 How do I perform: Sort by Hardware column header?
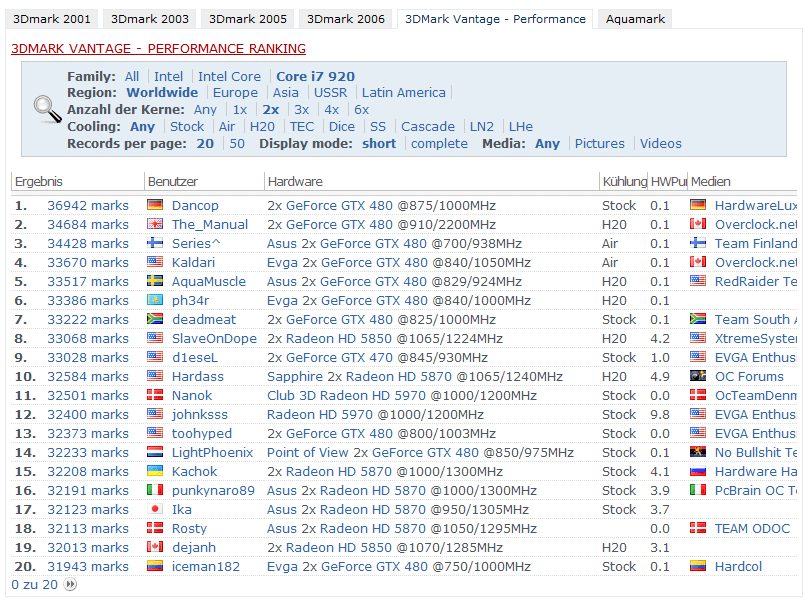295,182
